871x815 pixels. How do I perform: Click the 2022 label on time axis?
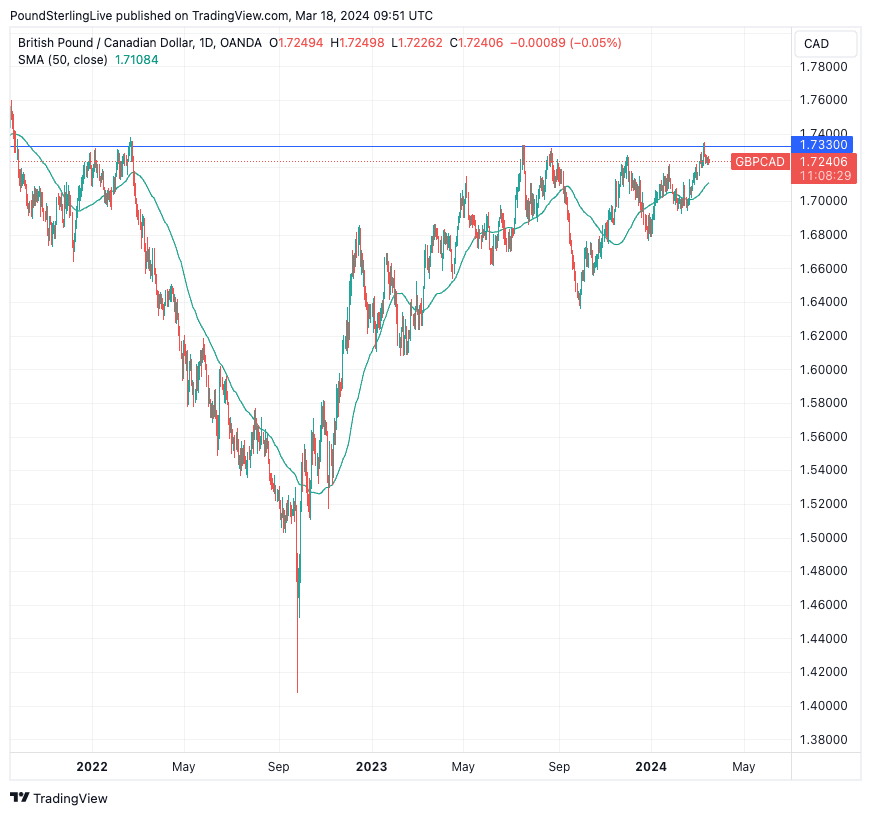point(92,767)
